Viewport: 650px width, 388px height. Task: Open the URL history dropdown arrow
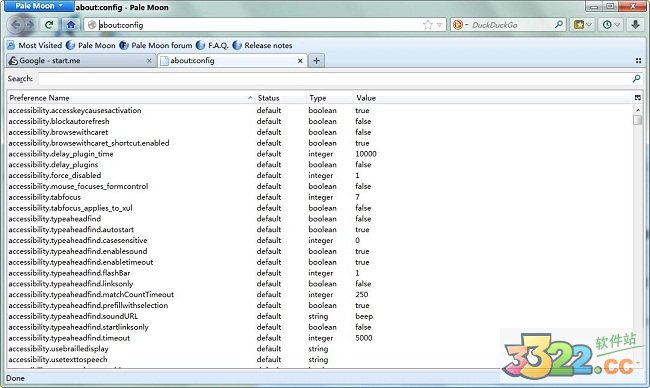click(x=439, y=25)
